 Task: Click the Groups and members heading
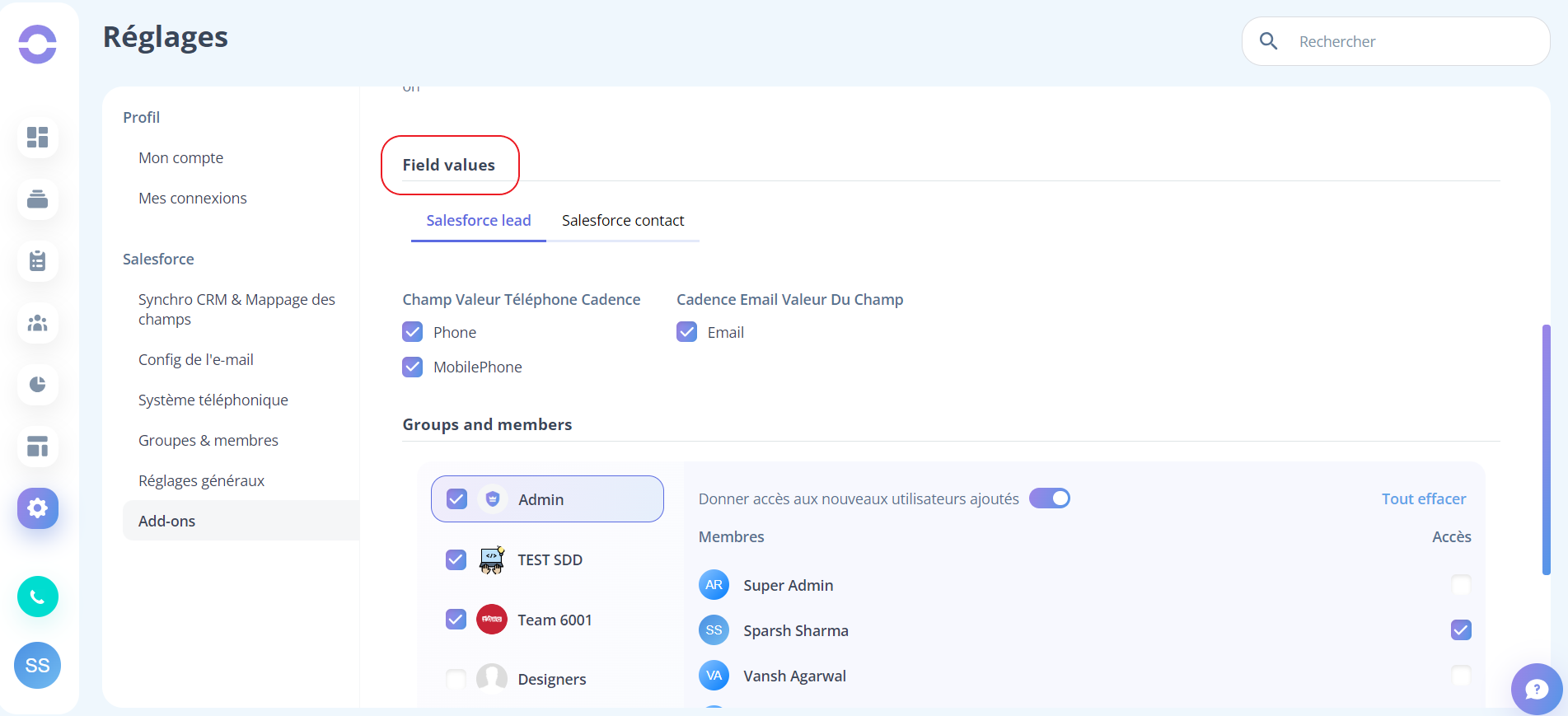(x=487, y=424)
